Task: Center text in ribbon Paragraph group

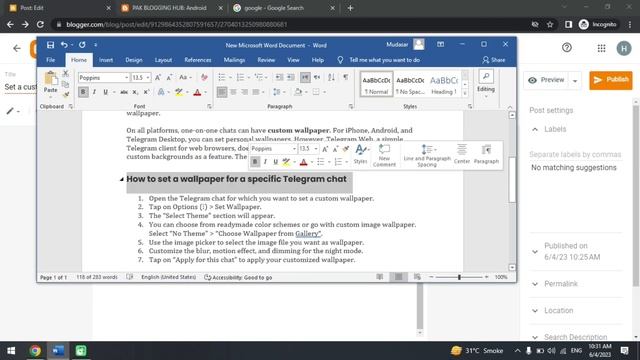Action: pyautogui.click(x=233, y=92)
